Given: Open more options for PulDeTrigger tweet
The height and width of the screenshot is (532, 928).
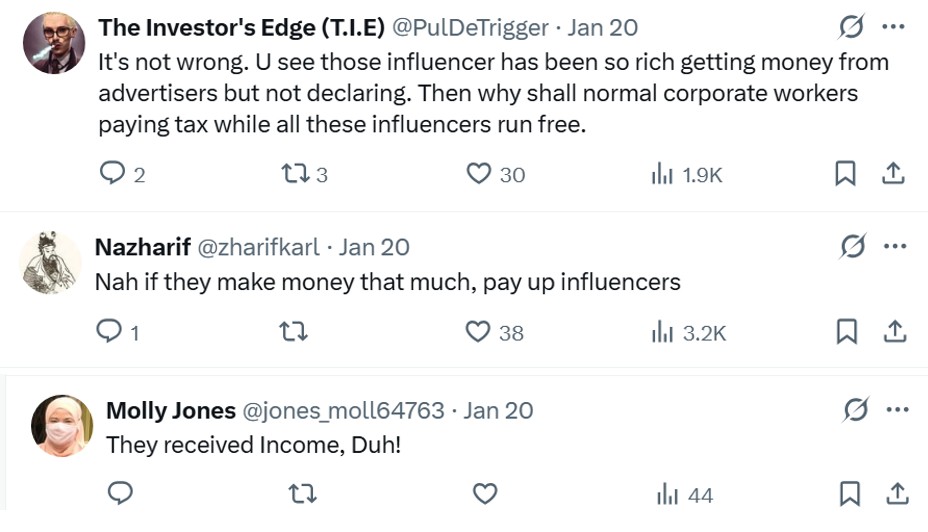Looking at the screenshot, I should point(896,27).
